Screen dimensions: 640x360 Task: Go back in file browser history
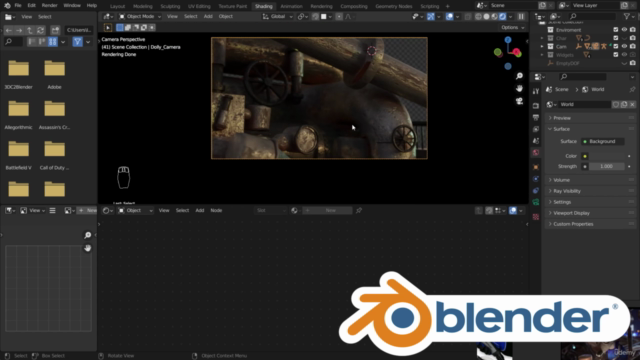click(x=9, y=30)
